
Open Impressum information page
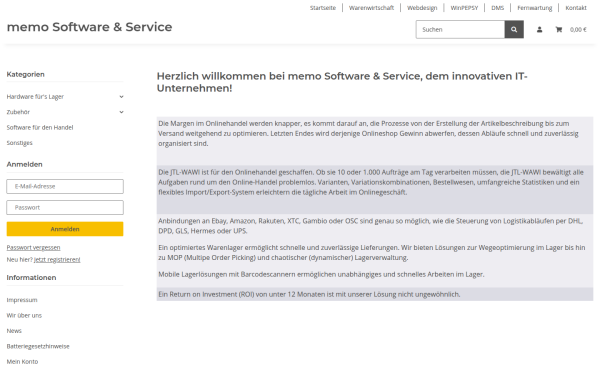coord(22,300)
